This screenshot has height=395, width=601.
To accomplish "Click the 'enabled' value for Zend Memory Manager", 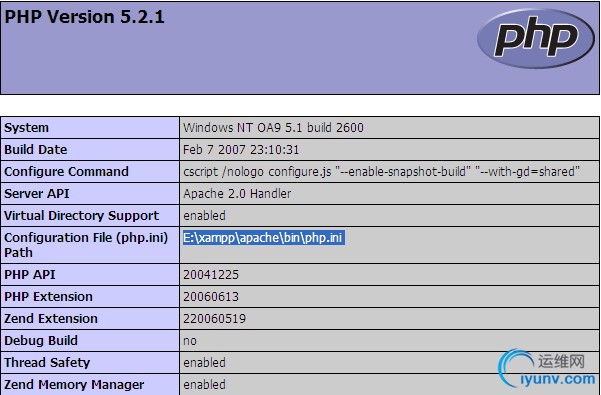I will click(x=204, y=384).
